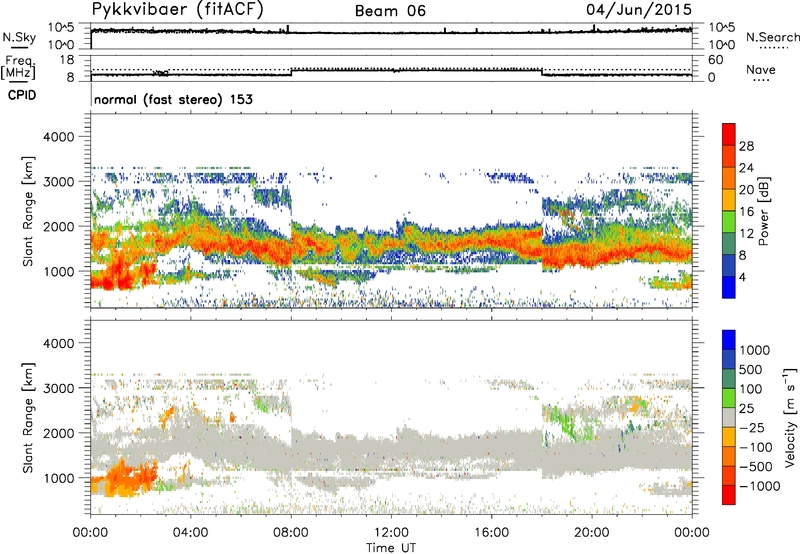Click the '1000' tick on Velocity colorbar
This screenshot has width=800, height=554.
click(754, 350)
